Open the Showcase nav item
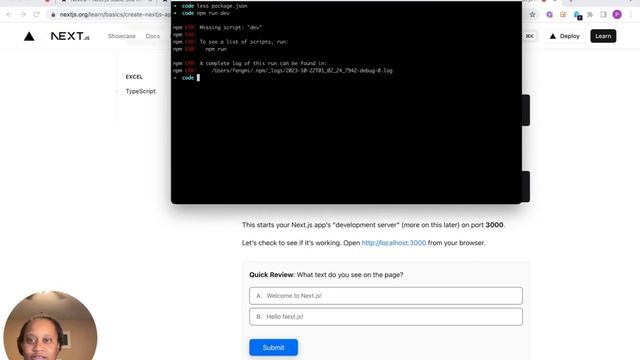 pyautogui.click(x=122, y=36)
